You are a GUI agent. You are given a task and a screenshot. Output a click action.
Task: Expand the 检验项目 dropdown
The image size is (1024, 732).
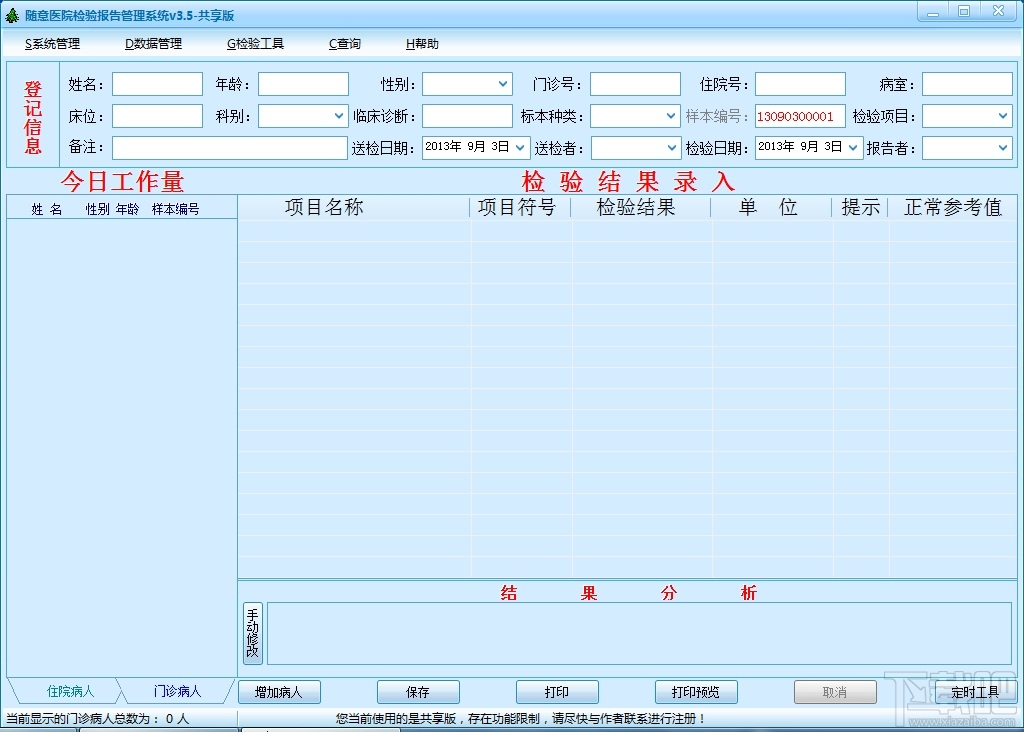point(1002,116)
